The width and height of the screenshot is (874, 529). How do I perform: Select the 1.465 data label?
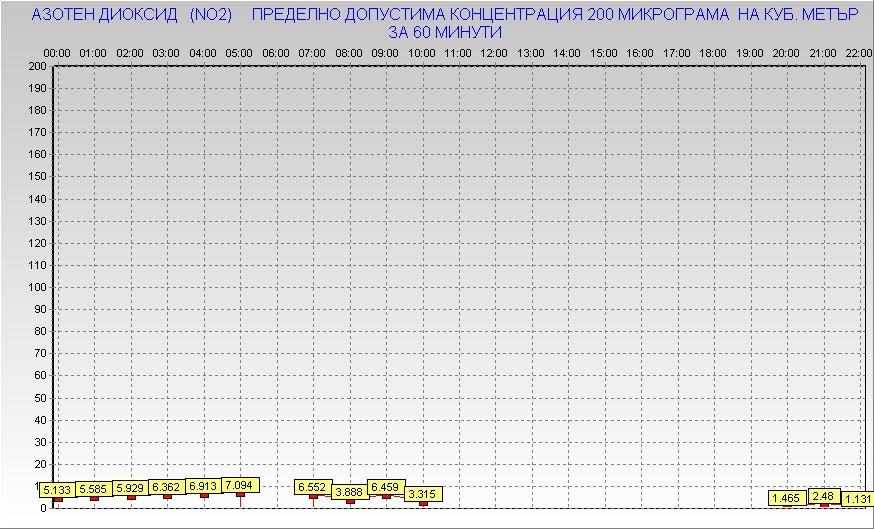787,498
